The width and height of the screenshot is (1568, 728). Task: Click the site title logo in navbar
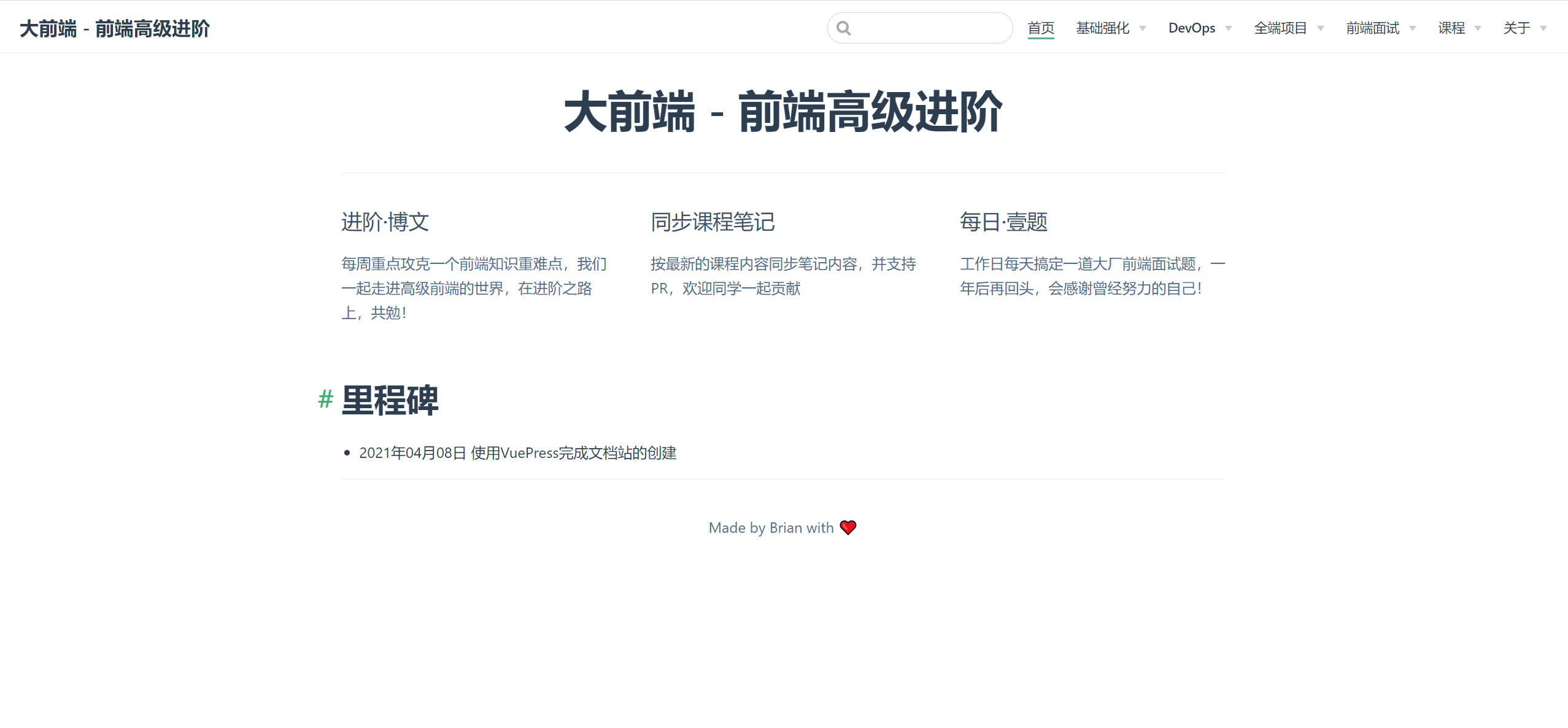[115, 28]
